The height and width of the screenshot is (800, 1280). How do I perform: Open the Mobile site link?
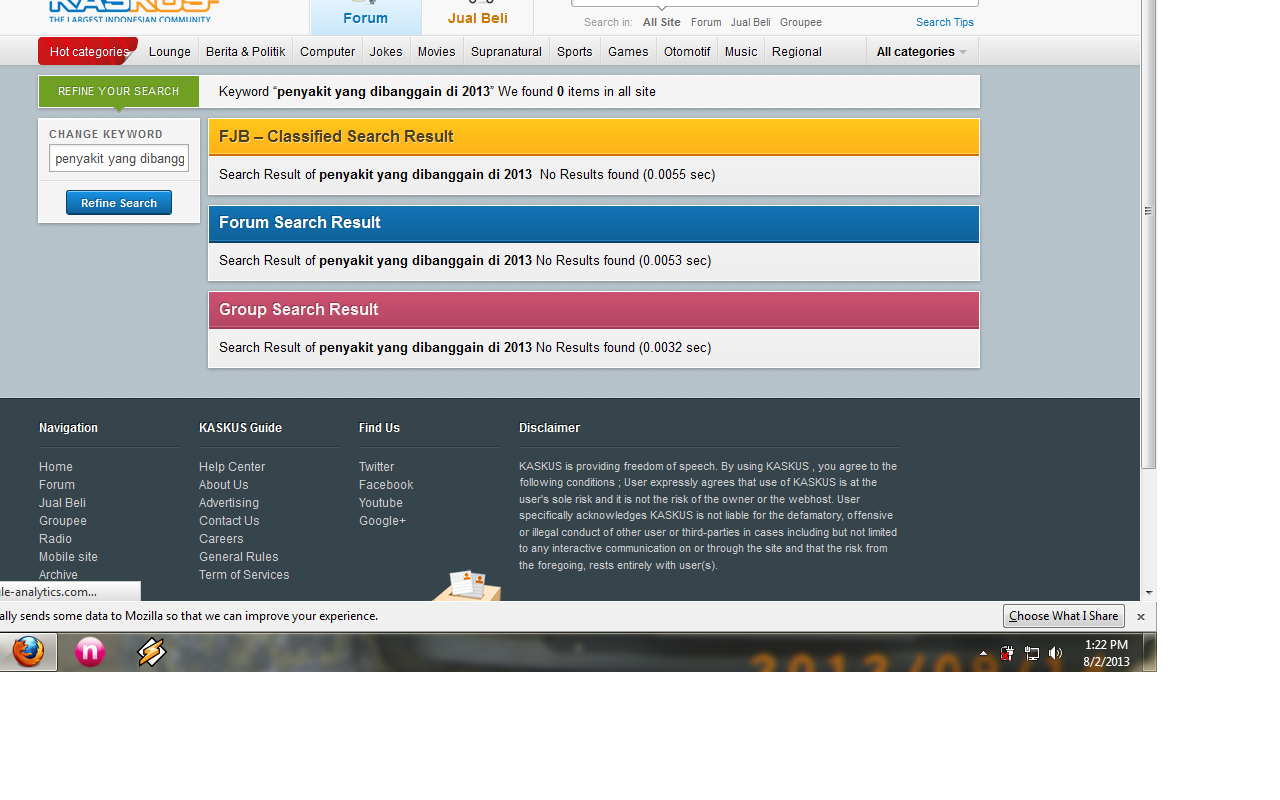tap(68, 557)
